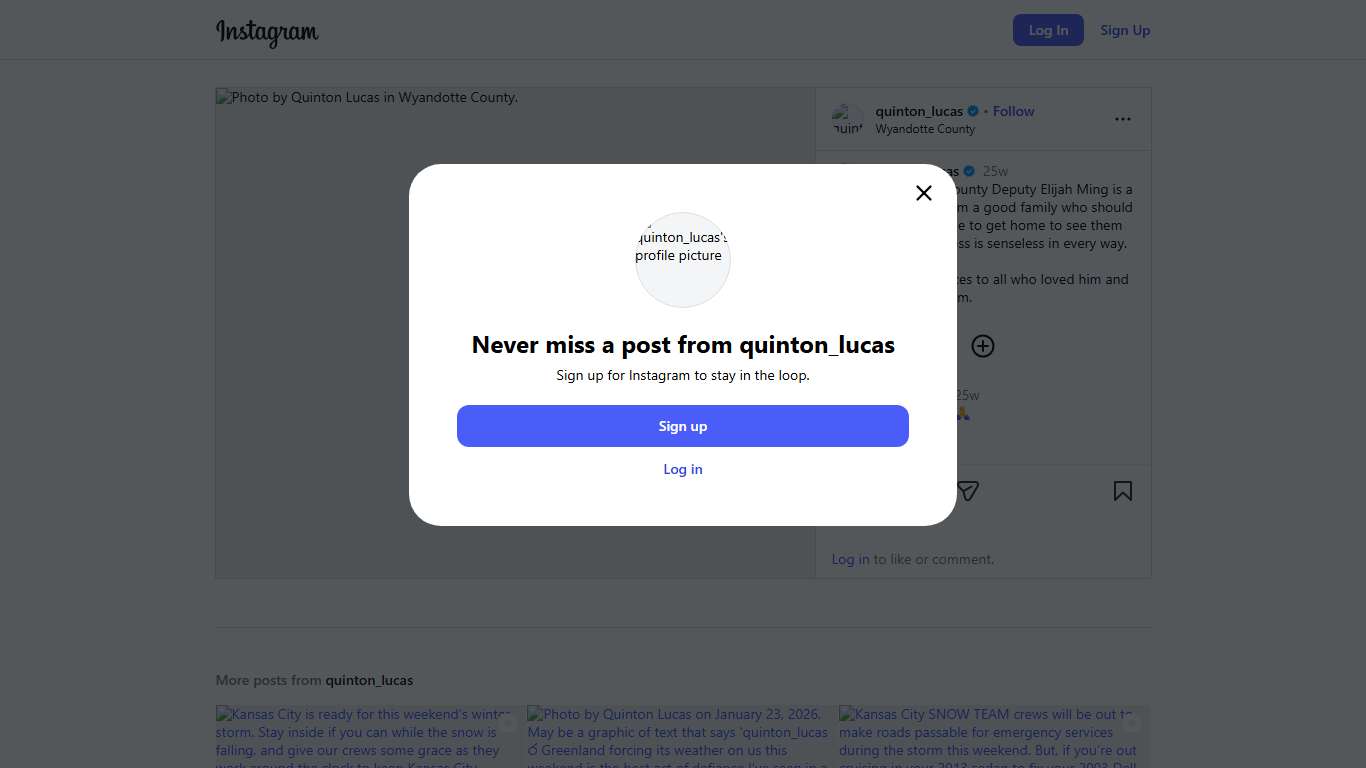This screenshot has height=768, width=1366.
Task: Click Log in link inside the popup
Action: [683, 469]
